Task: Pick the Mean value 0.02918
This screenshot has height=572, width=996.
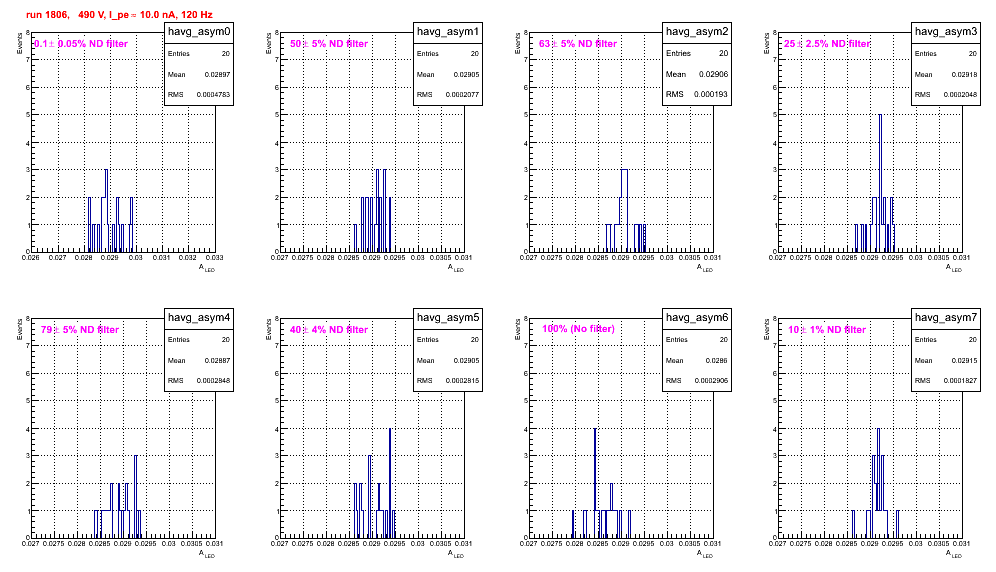Action: 964,74
